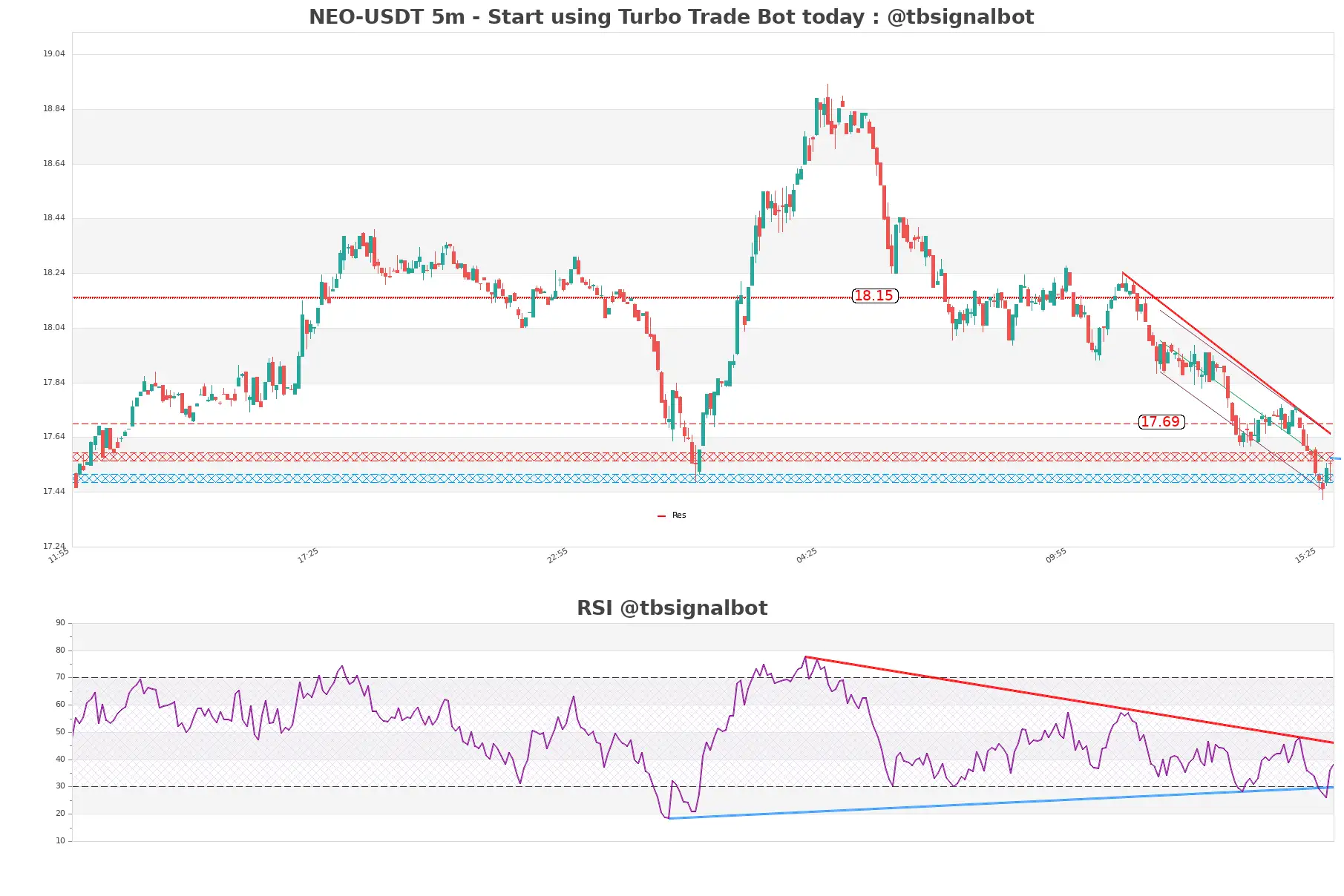Click the RSI 60 axis label

coord(60,704)
